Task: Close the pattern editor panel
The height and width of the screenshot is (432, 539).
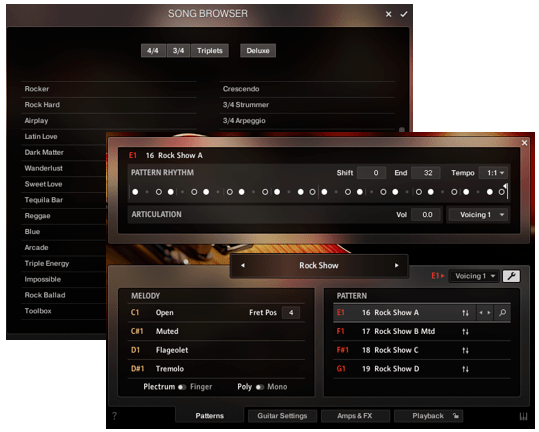Action: tap(524, 143)
